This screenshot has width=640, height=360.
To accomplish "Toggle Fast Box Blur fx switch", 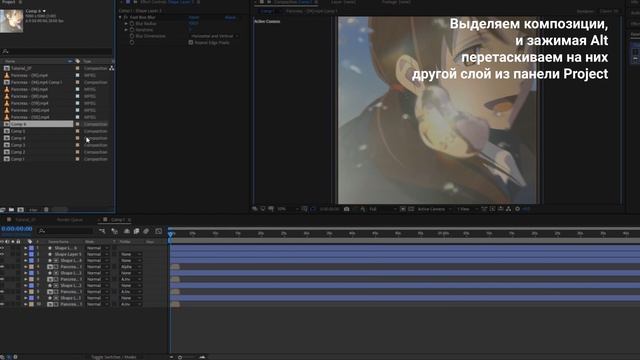I will point(126,18).
